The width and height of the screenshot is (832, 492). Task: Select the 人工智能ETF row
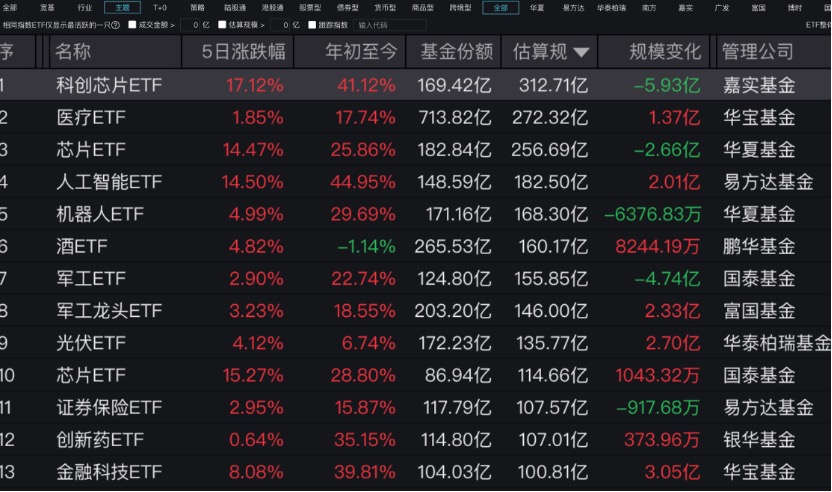pos(416,182)
